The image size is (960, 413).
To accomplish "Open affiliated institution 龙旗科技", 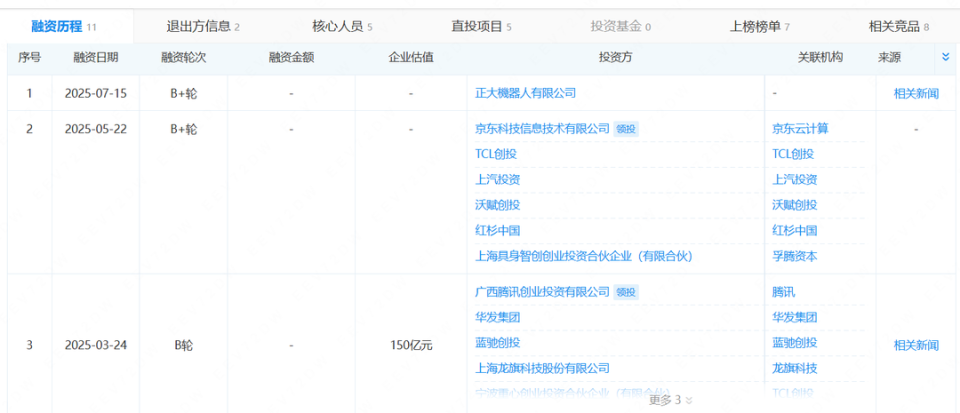I will [x=795, y=368].
